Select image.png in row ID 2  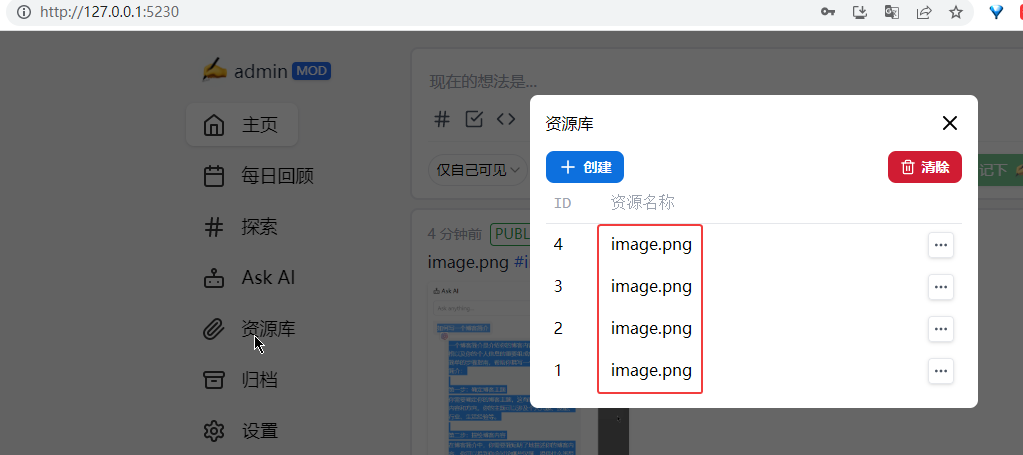coord(651,328)
